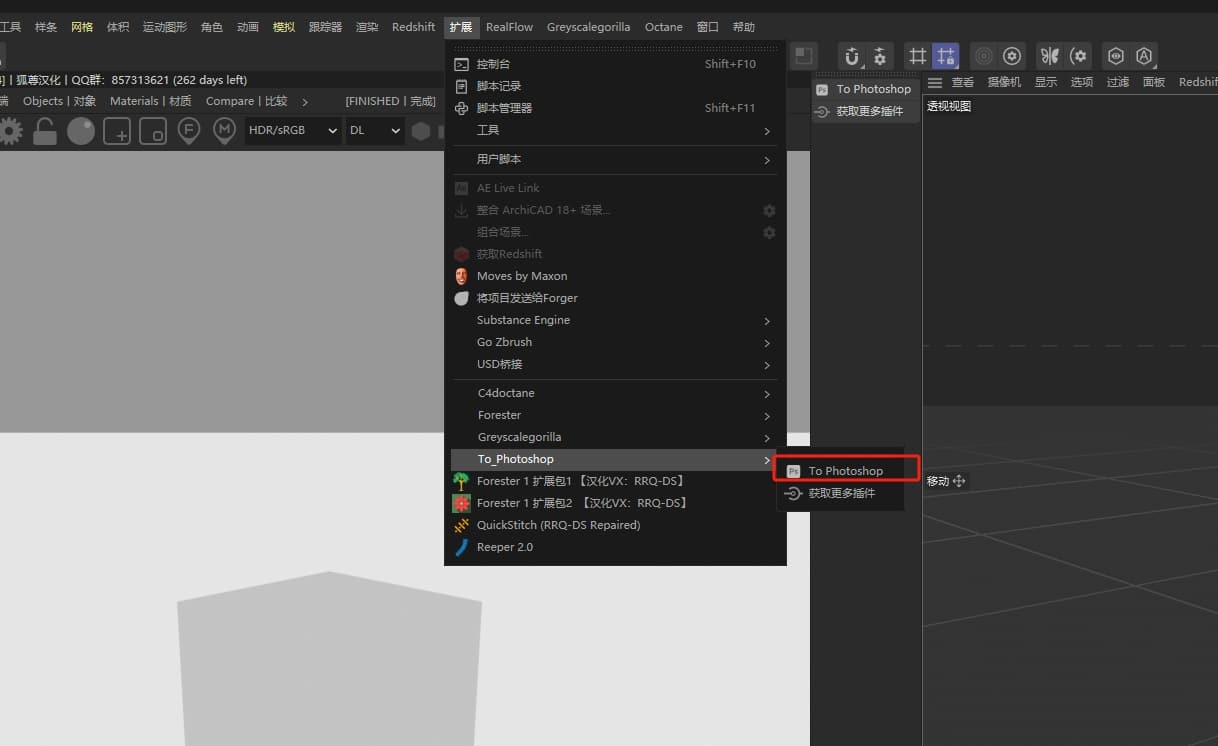Open the 跟踪器 menu

(325, 27)
